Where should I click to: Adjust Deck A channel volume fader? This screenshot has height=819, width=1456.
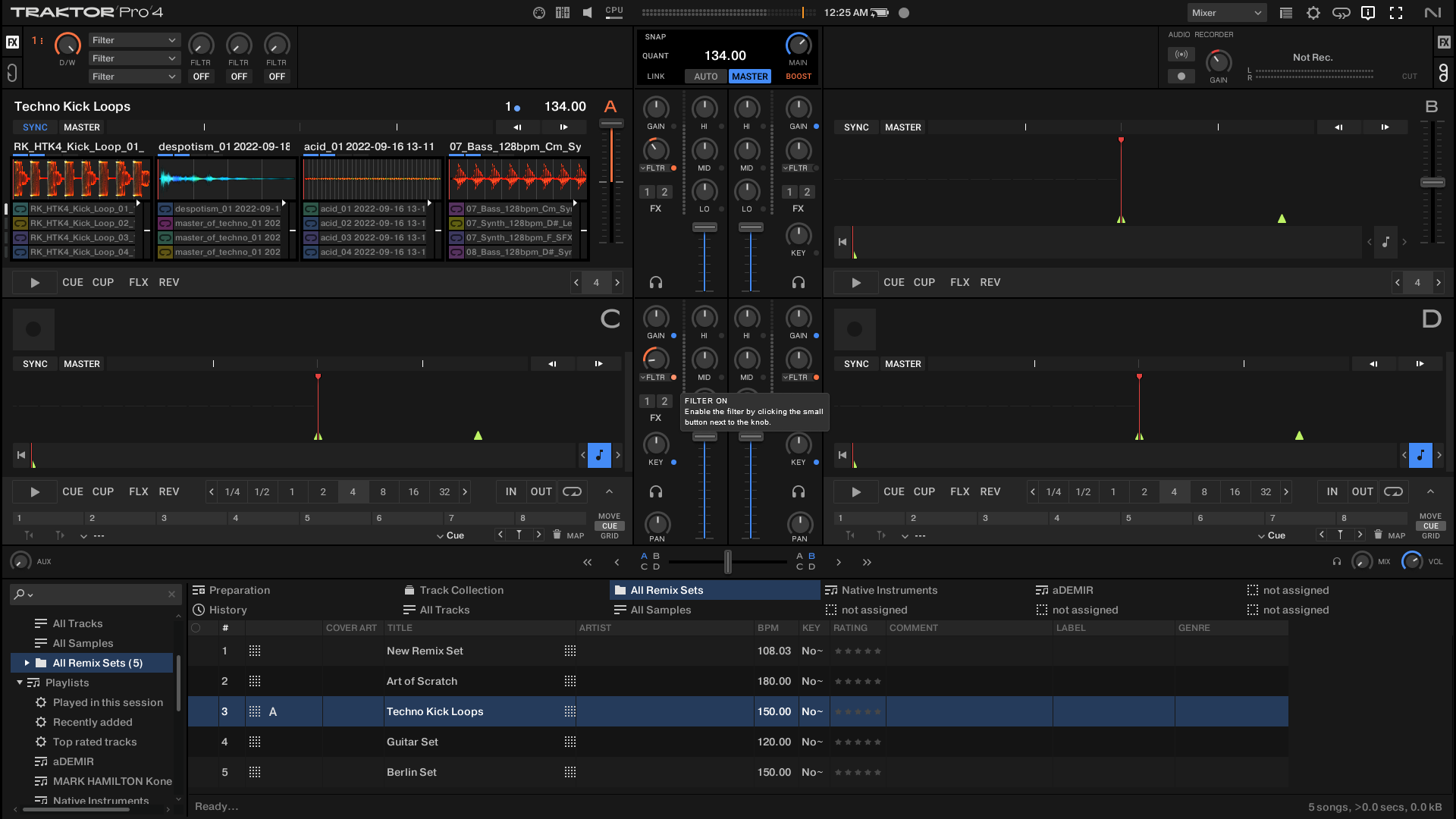coord(704,227)
